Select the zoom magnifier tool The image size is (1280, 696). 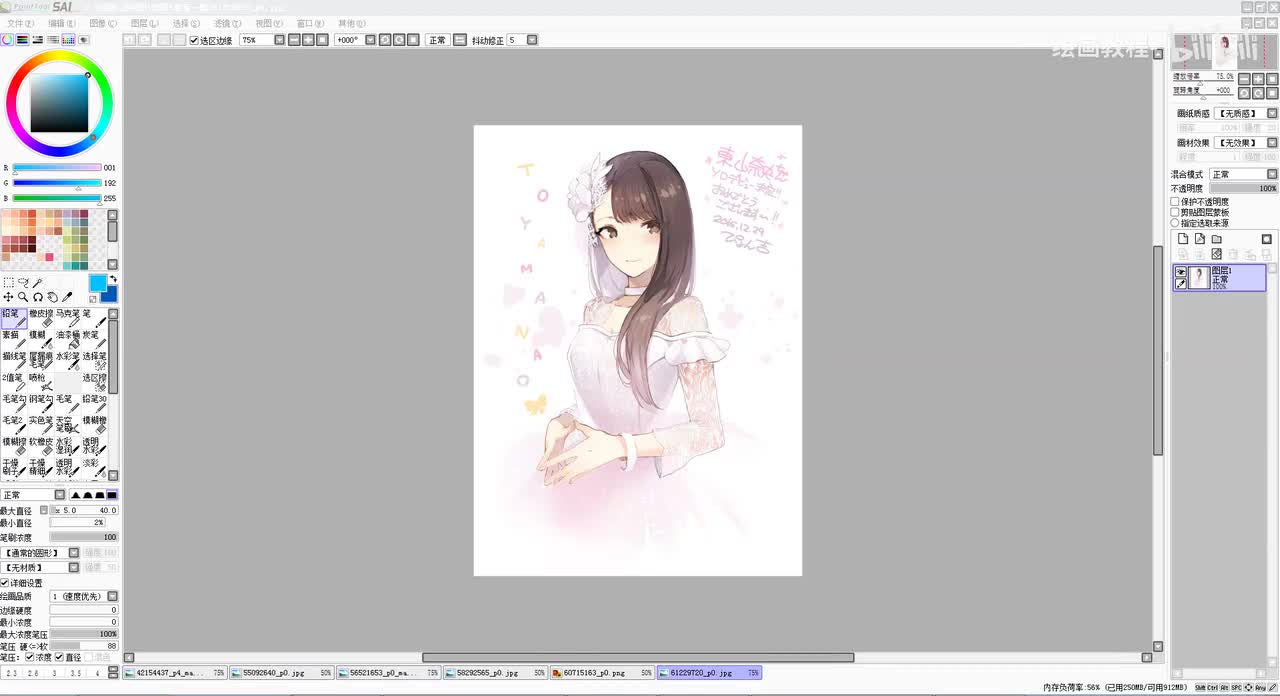pyautogui.click(x=23, y=297)
